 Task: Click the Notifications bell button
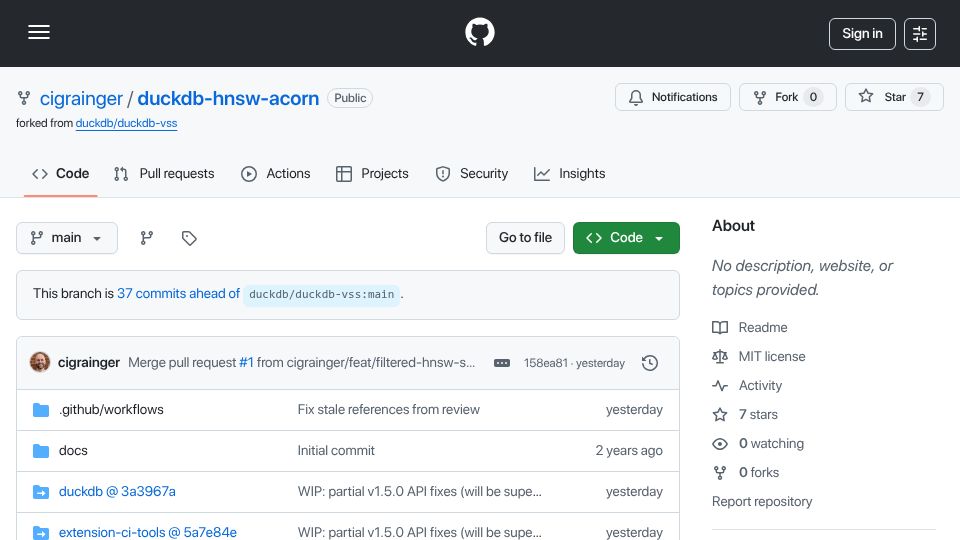tap(673, 97)
